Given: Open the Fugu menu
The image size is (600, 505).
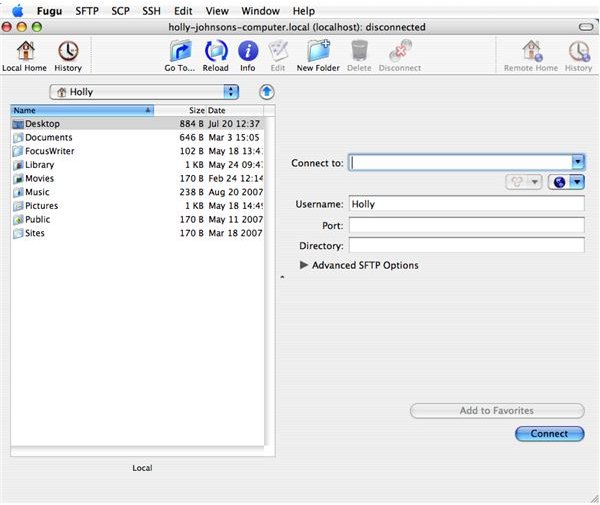Looking at the screenshot, I should click(x=49, y=11).
